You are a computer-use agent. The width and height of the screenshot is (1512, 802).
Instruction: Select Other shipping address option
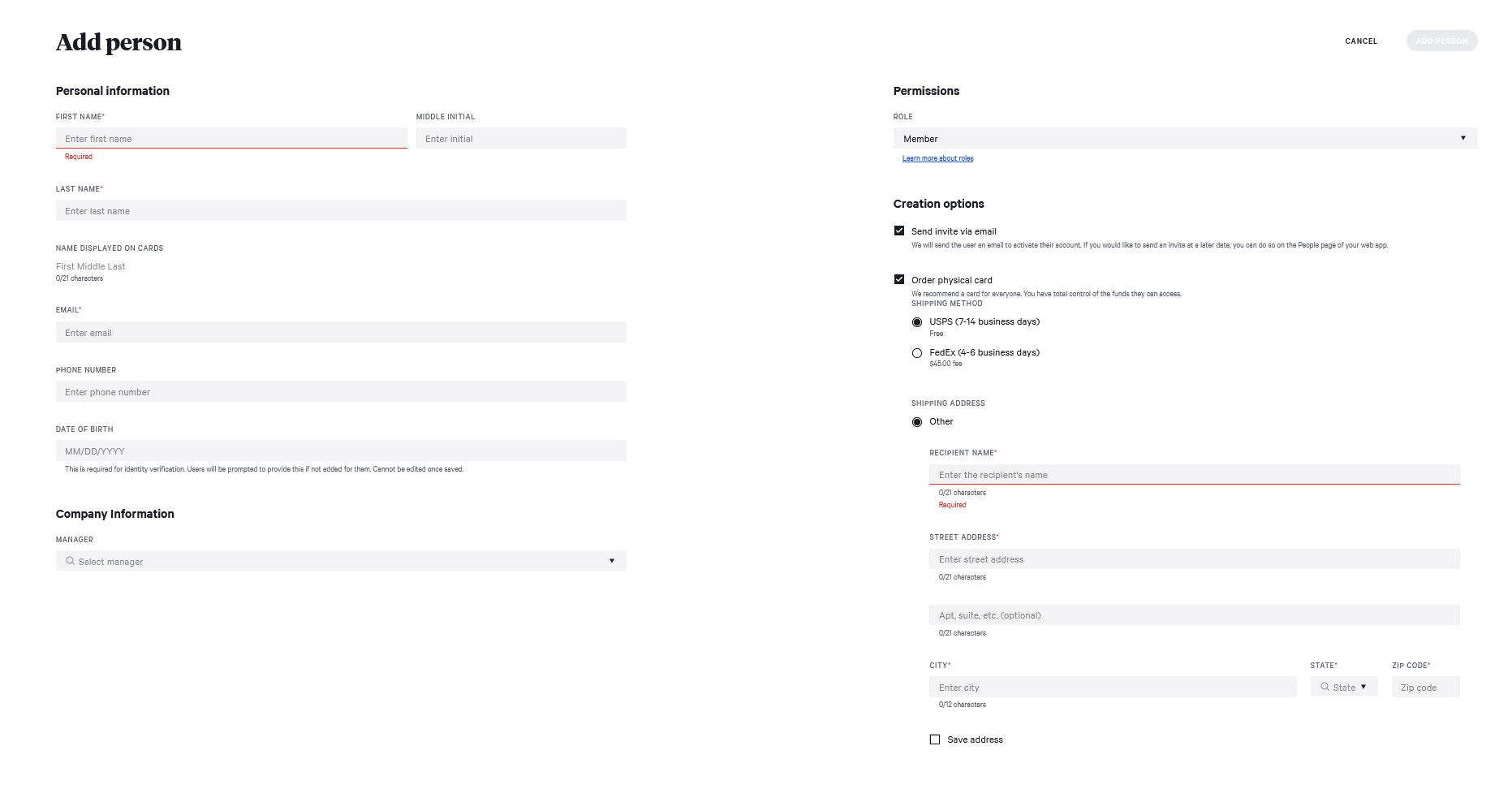917,422
